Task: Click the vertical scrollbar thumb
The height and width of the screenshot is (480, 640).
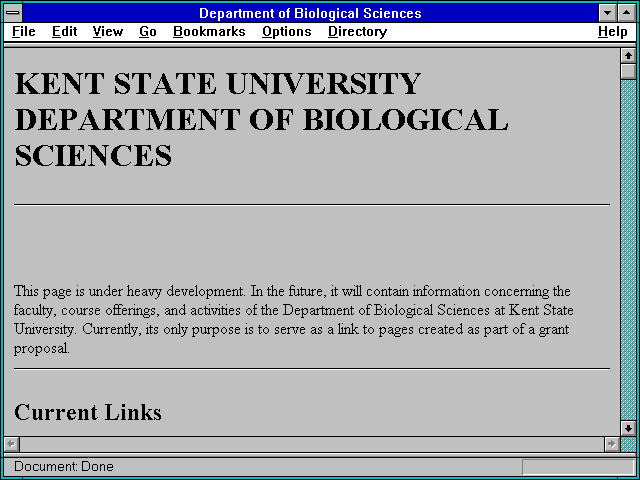Action: click(x=628, y=71)
